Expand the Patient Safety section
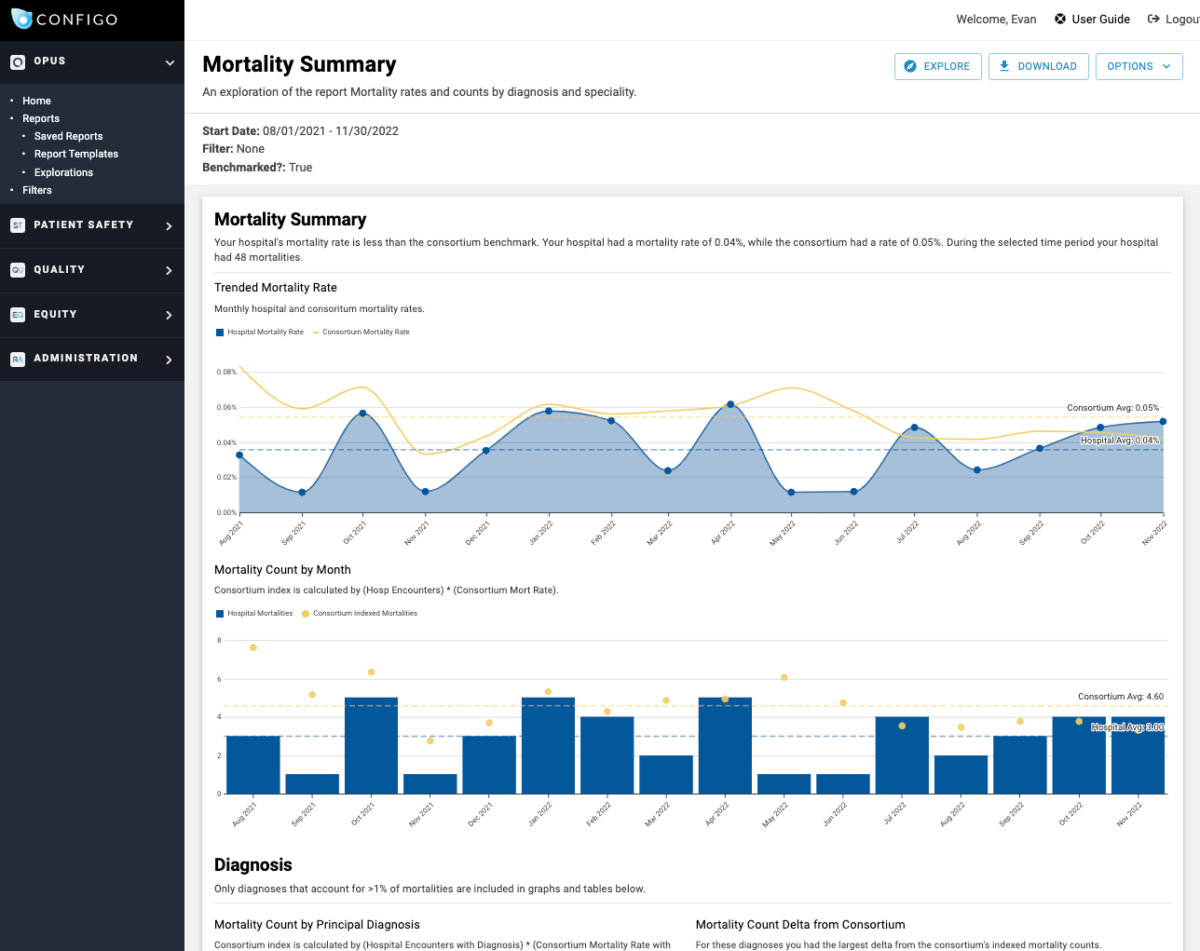The image size is (1200, 951). (170, 225)
